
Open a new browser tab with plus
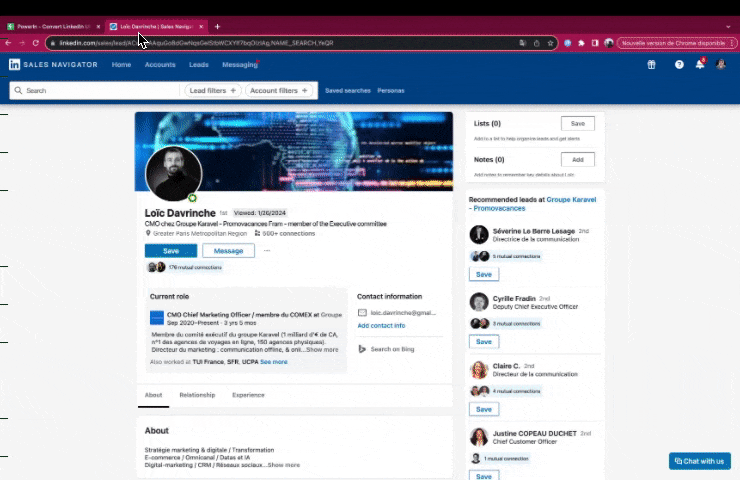(x=217, y=26)
